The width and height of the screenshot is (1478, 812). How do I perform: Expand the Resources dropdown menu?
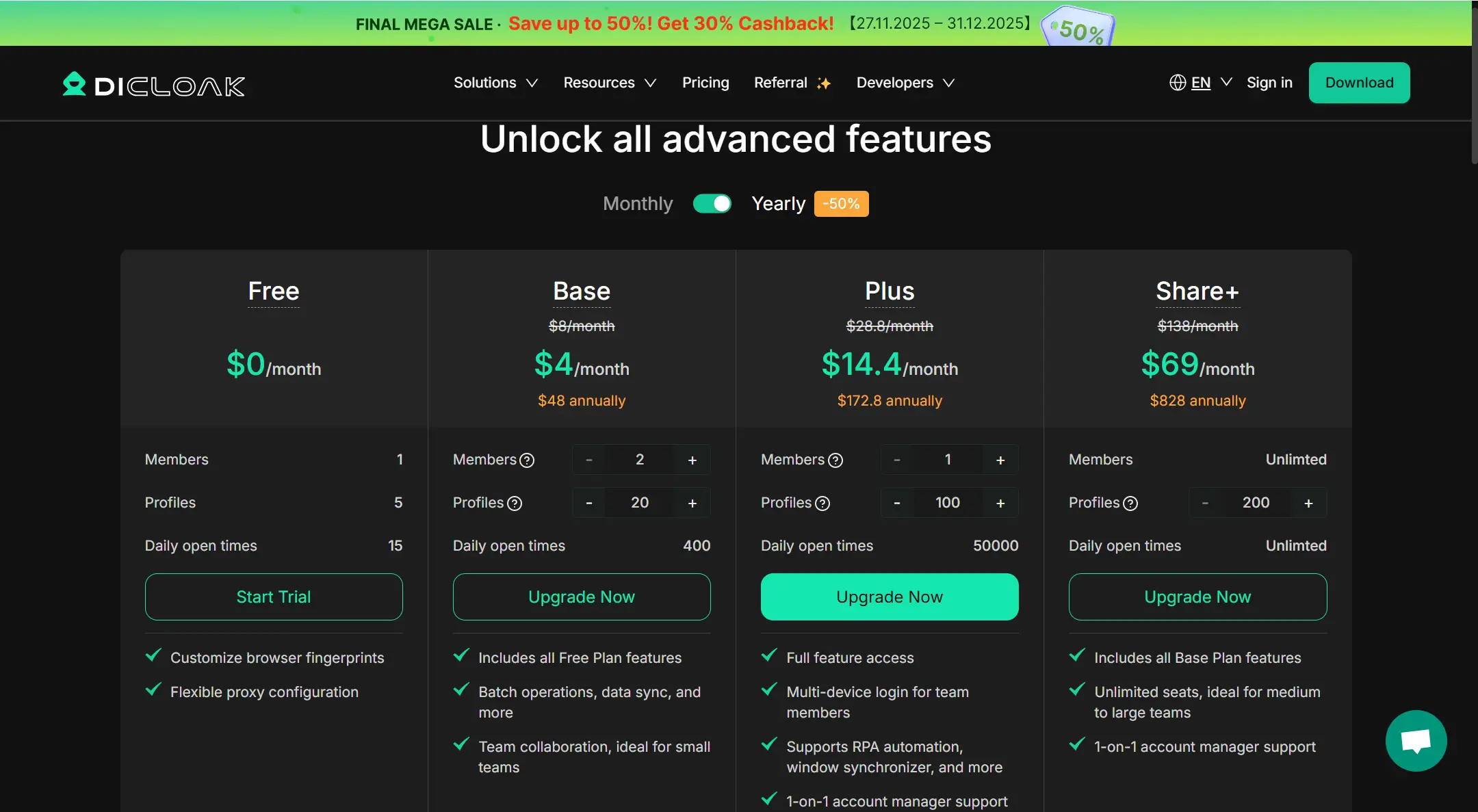point(609,83)
